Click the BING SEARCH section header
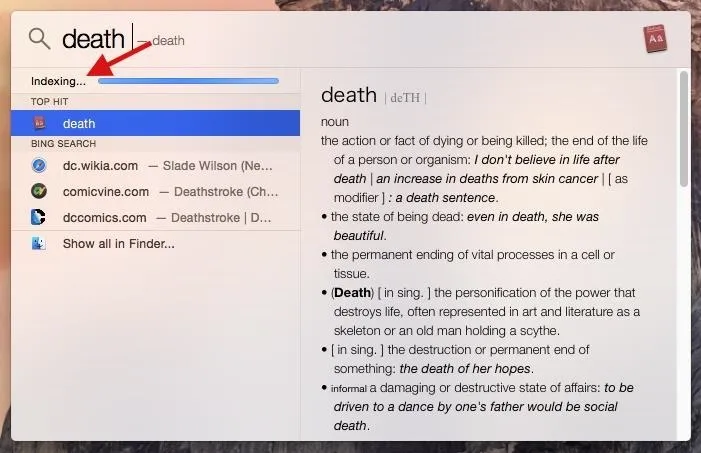 (63, 144)
